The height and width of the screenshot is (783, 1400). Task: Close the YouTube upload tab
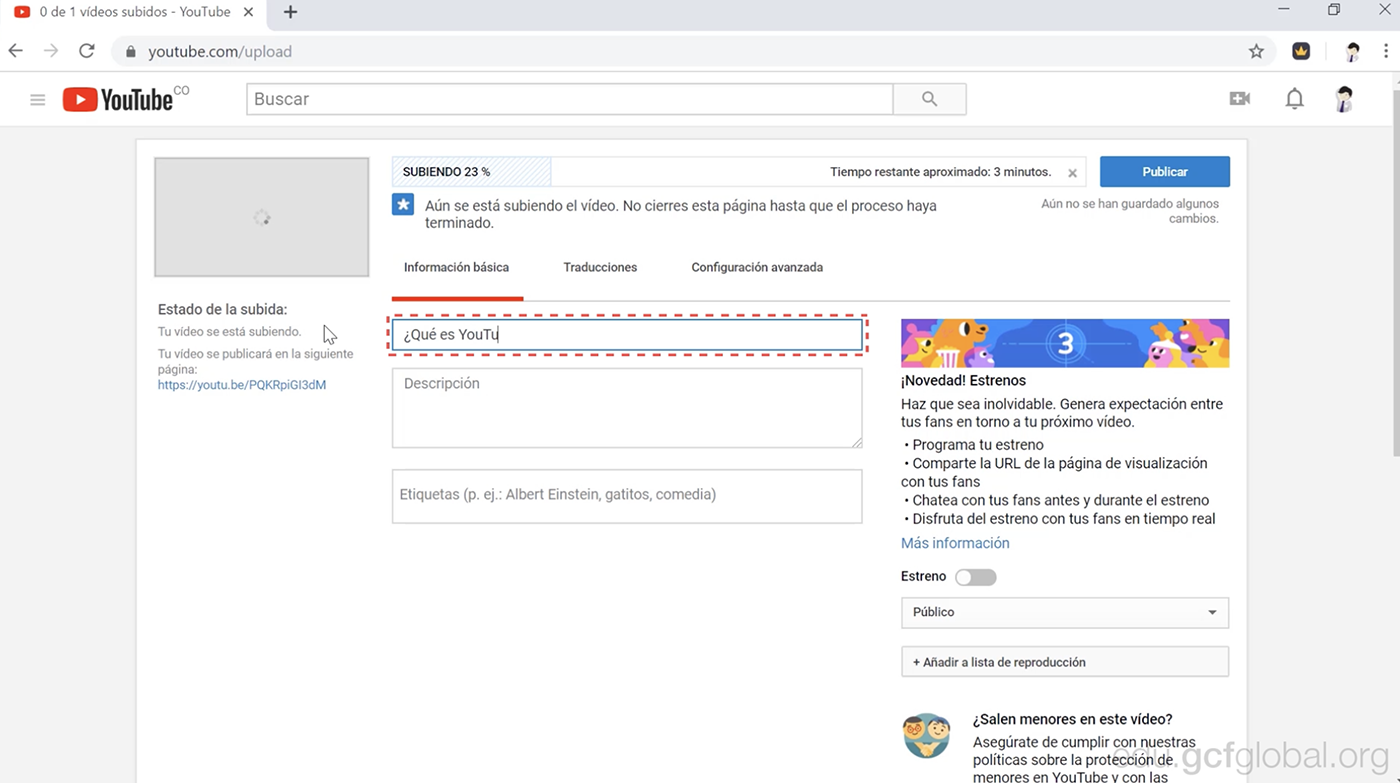coord(250,12)
